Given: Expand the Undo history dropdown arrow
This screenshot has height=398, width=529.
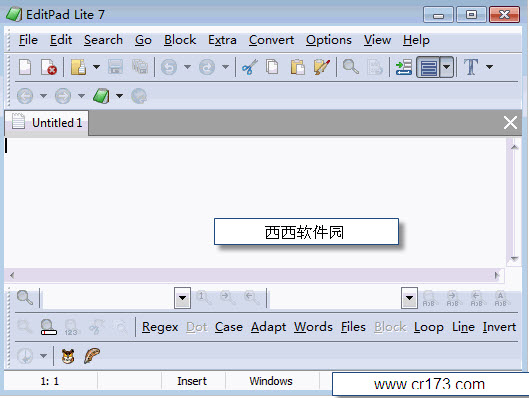Looking at the screenshot, I should point(187,67).
